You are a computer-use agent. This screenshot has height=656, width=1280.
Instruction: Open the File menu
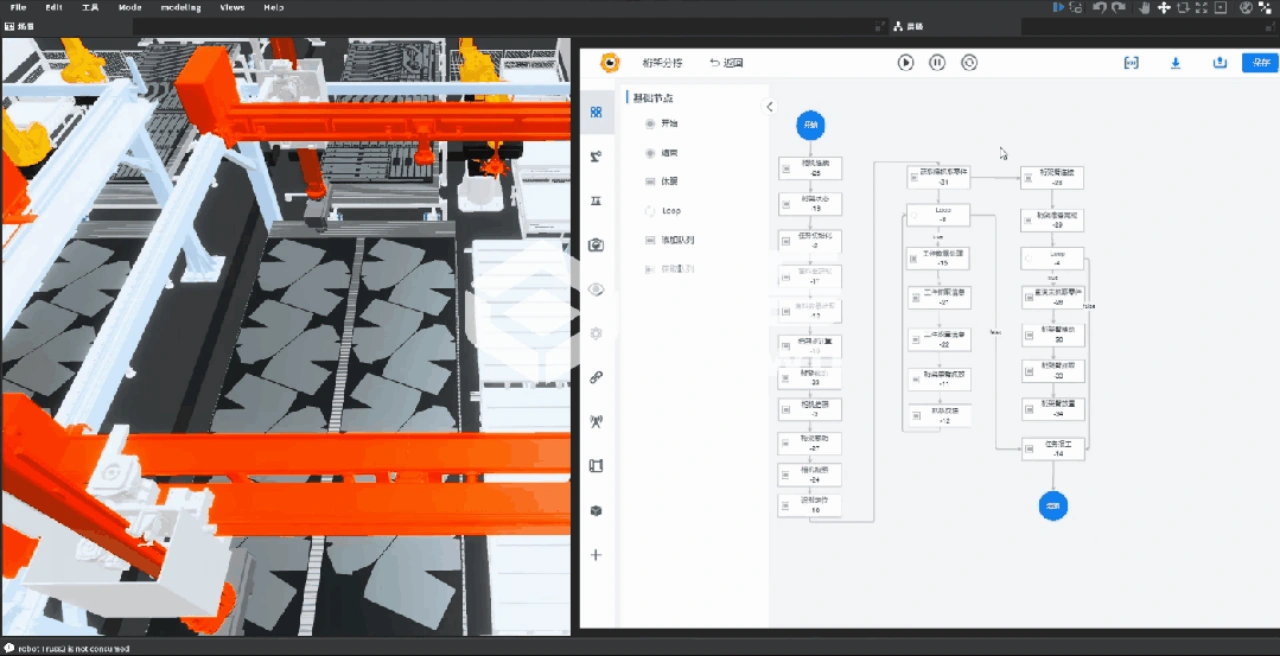tap(18, 7)
